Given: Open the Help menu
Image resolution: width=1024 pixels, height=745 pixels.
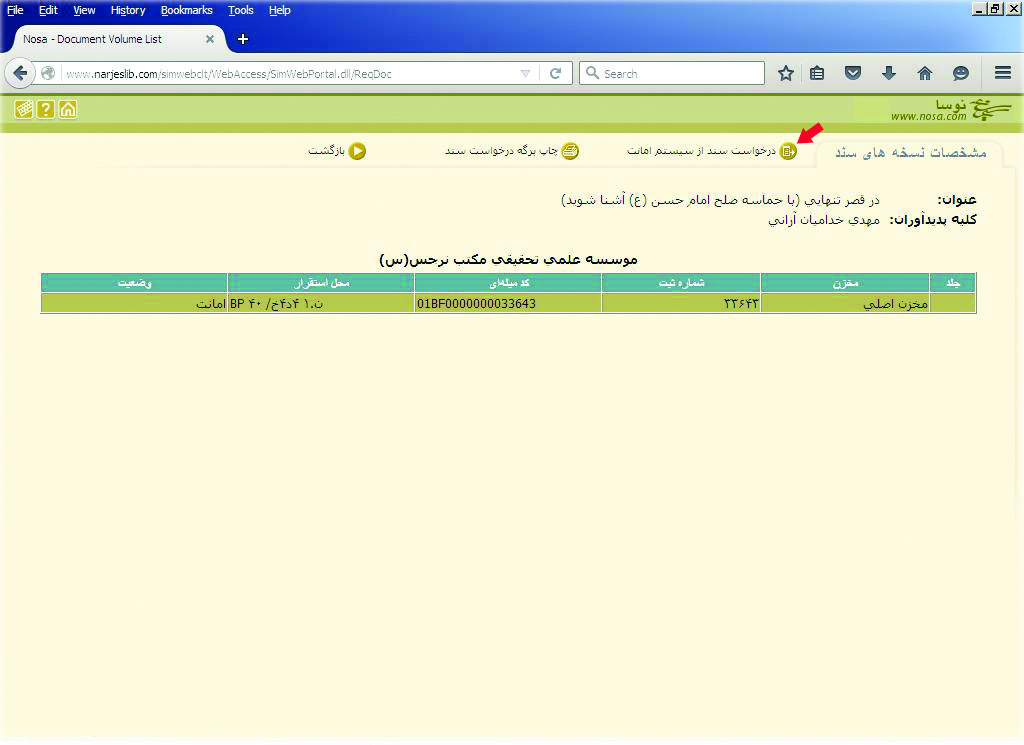Looking at the screenshot, I should (280, 10).
